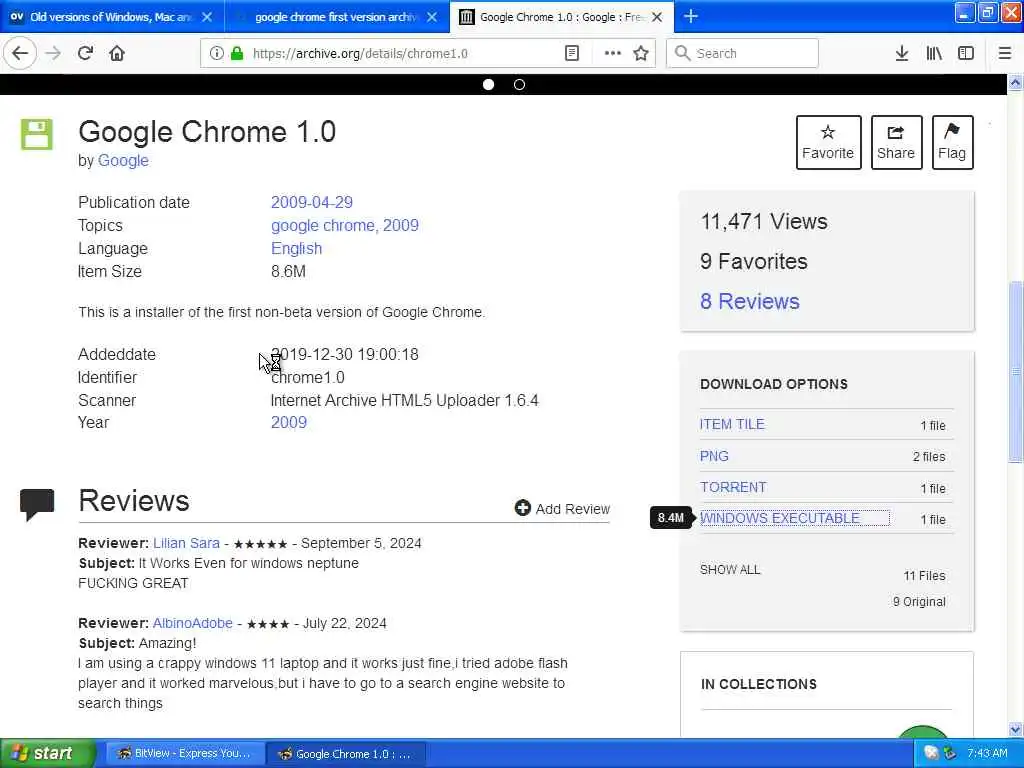
Task: Open reviewer AlbinoAdobe's profile
Action: point(193,623)
